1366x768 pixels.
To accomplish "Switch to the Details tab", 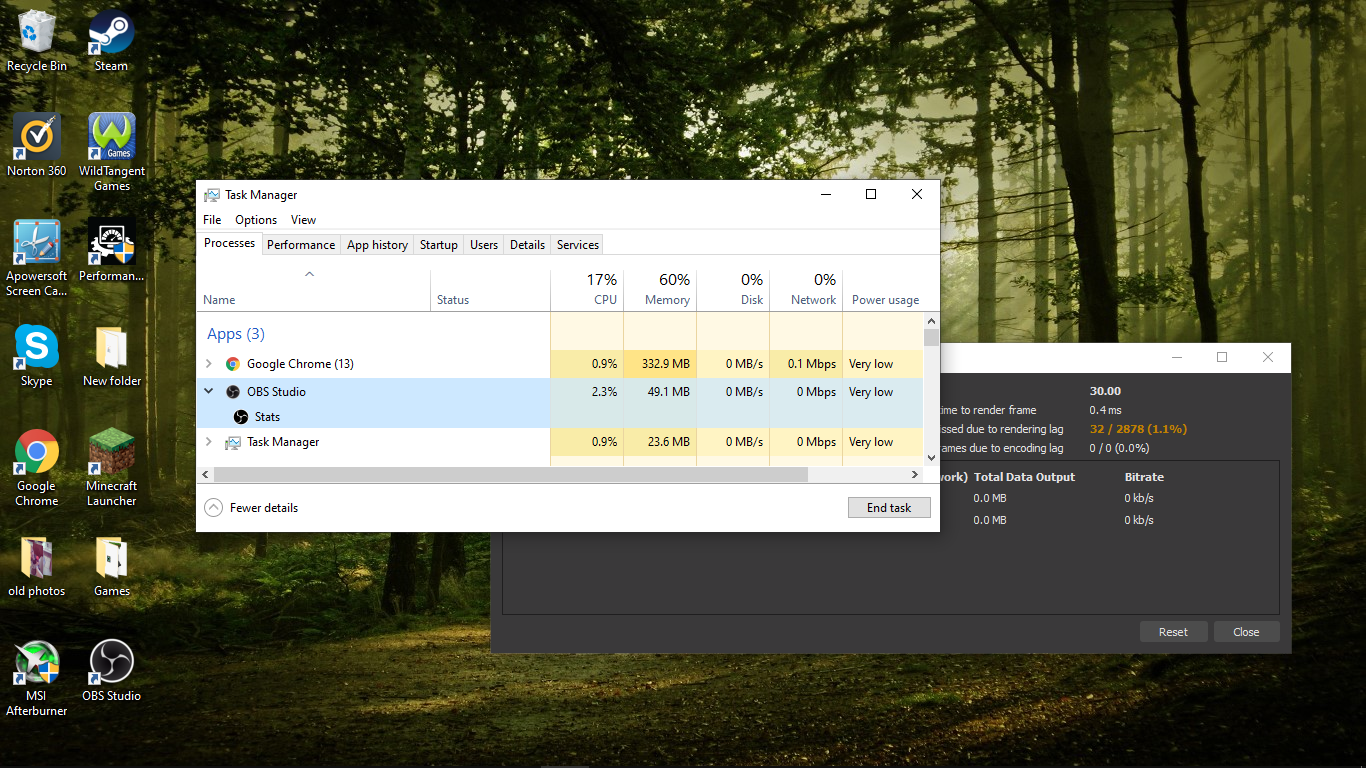I will point(527,245).
